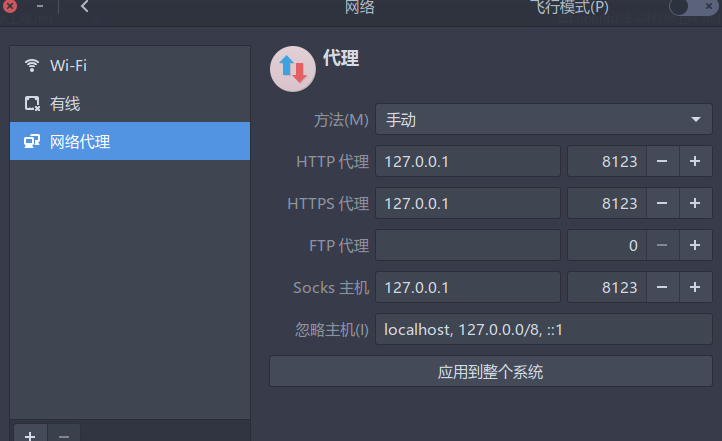Focus the HTTP proxy address field
The image size is (722, 441).
coord(468,161)
